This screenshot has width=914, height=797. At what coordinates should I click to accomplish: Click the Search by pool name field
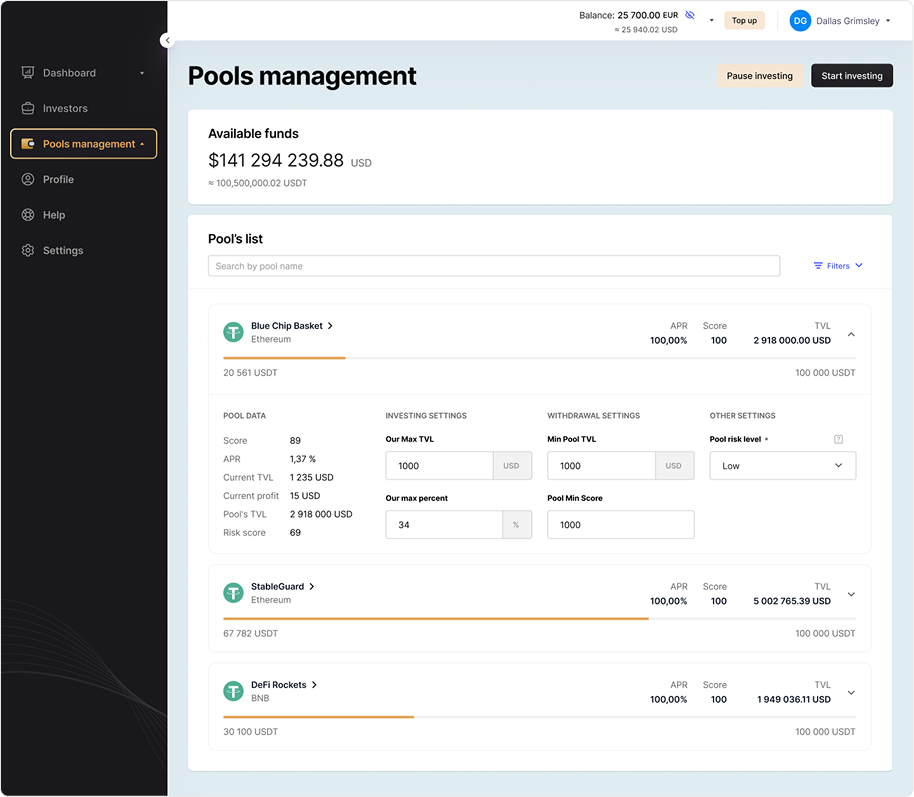[x=494, y=266]
